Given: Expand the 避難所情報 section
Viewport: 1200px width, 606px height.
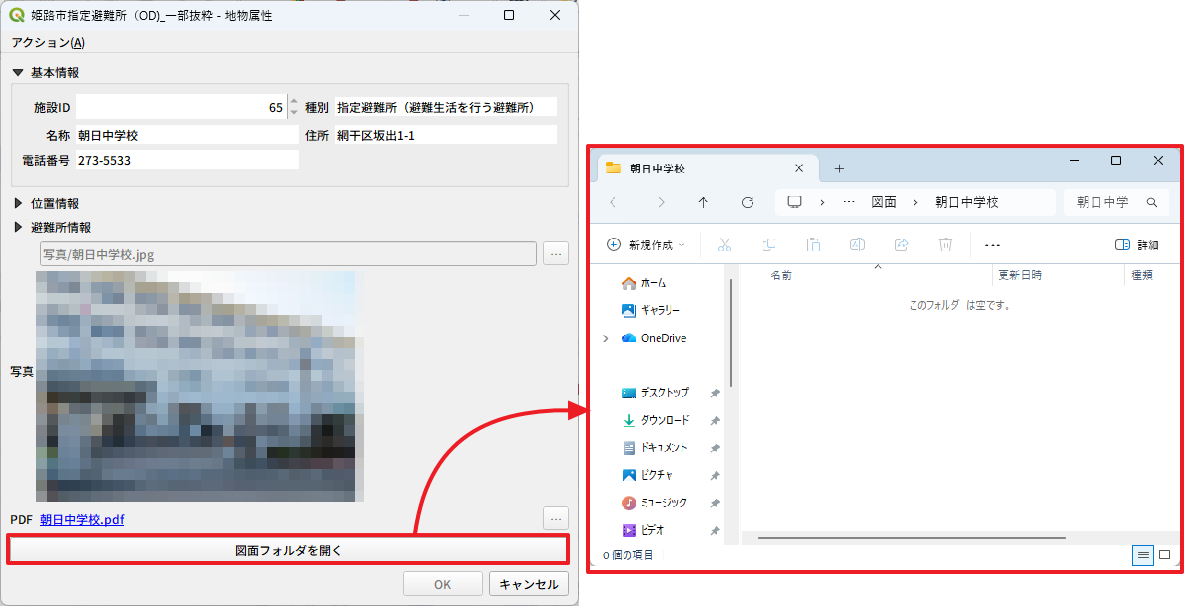Looking at the screenshot, I should [x=18, y=227].
